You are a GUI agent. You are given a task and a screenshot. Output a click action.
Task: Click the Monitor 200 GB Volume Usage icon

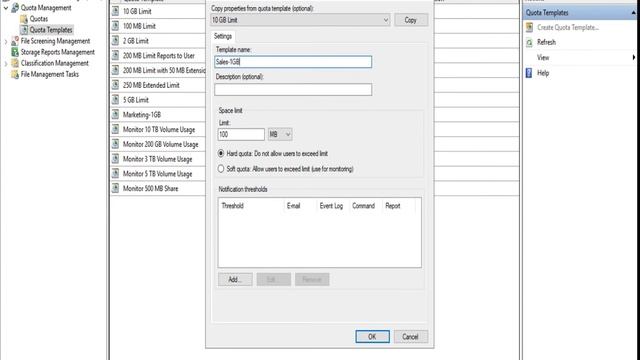click(x=116, y=144)
